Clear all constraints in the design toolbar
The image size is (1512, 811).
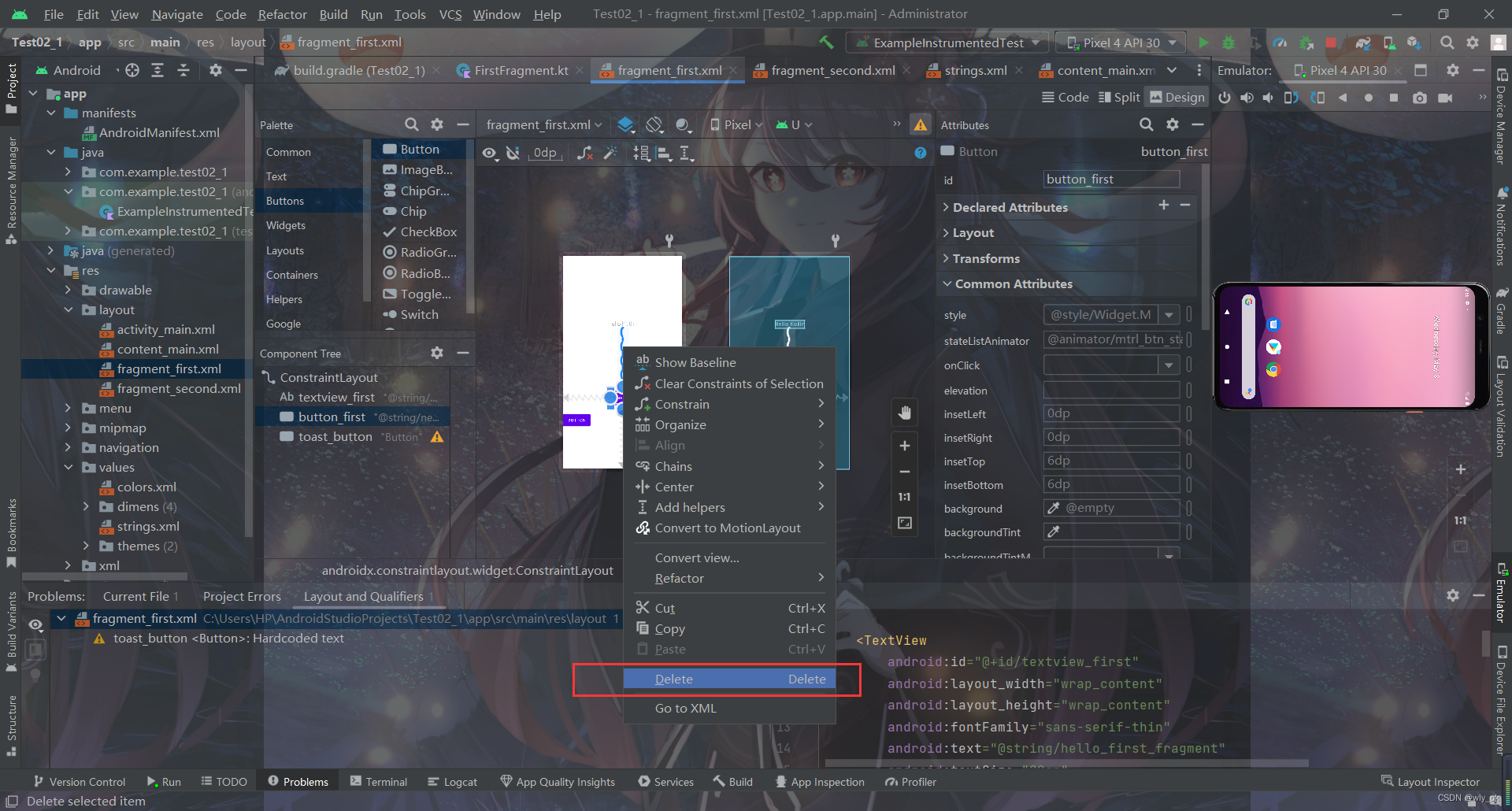[584, 153]
